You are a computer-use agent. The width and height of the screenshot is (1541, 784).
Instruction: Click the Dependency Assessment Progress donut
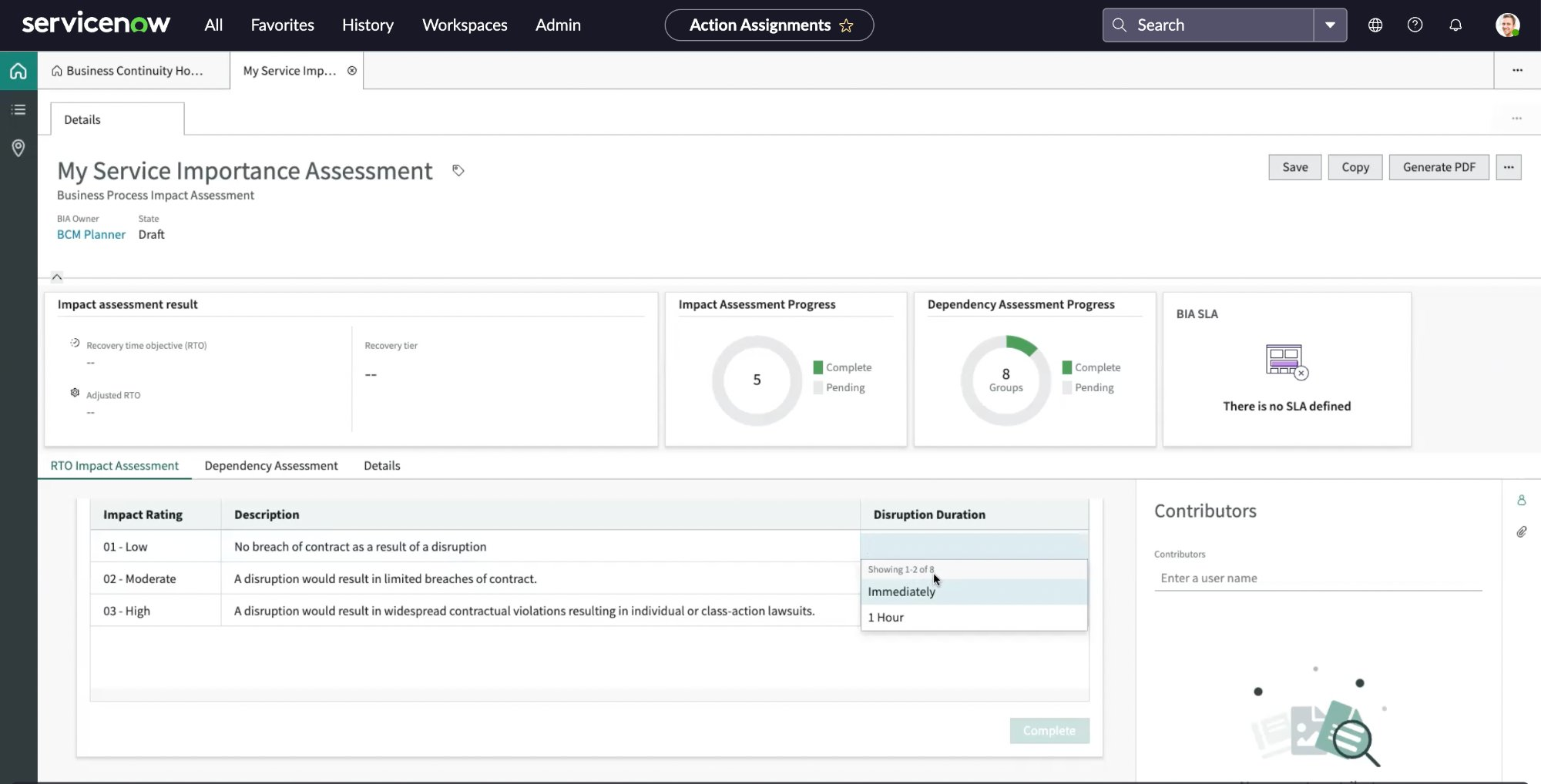[x=1006, y=380]
